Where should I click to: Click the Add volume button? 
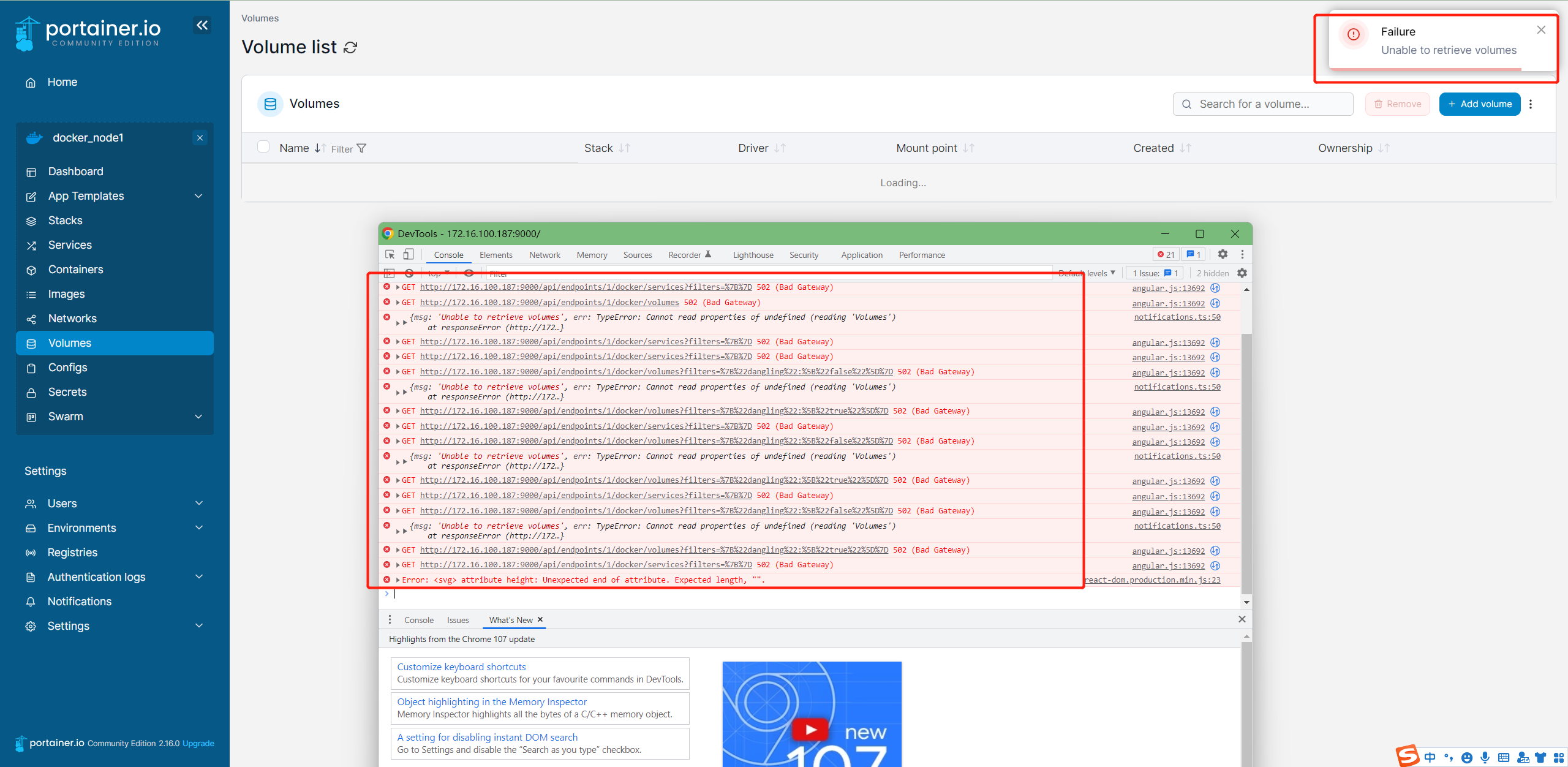1480,104
